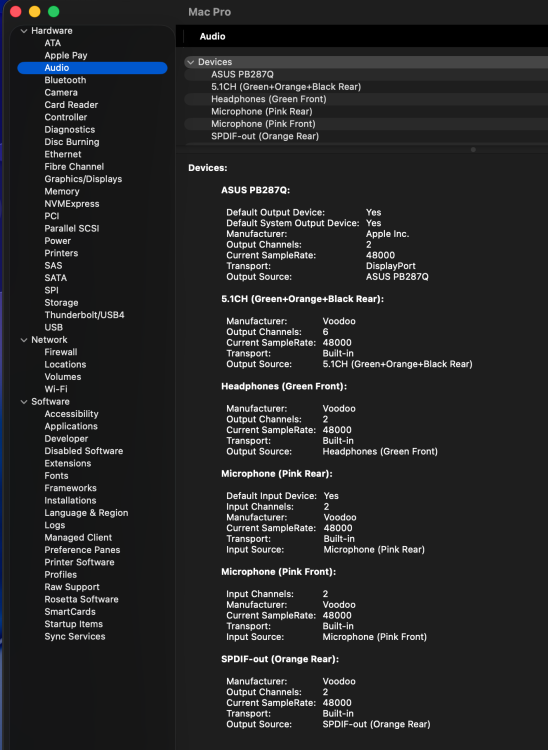Select Raw Support item
Image resolution: width=548 pixels, height=750 pixels.
(72, 587)
